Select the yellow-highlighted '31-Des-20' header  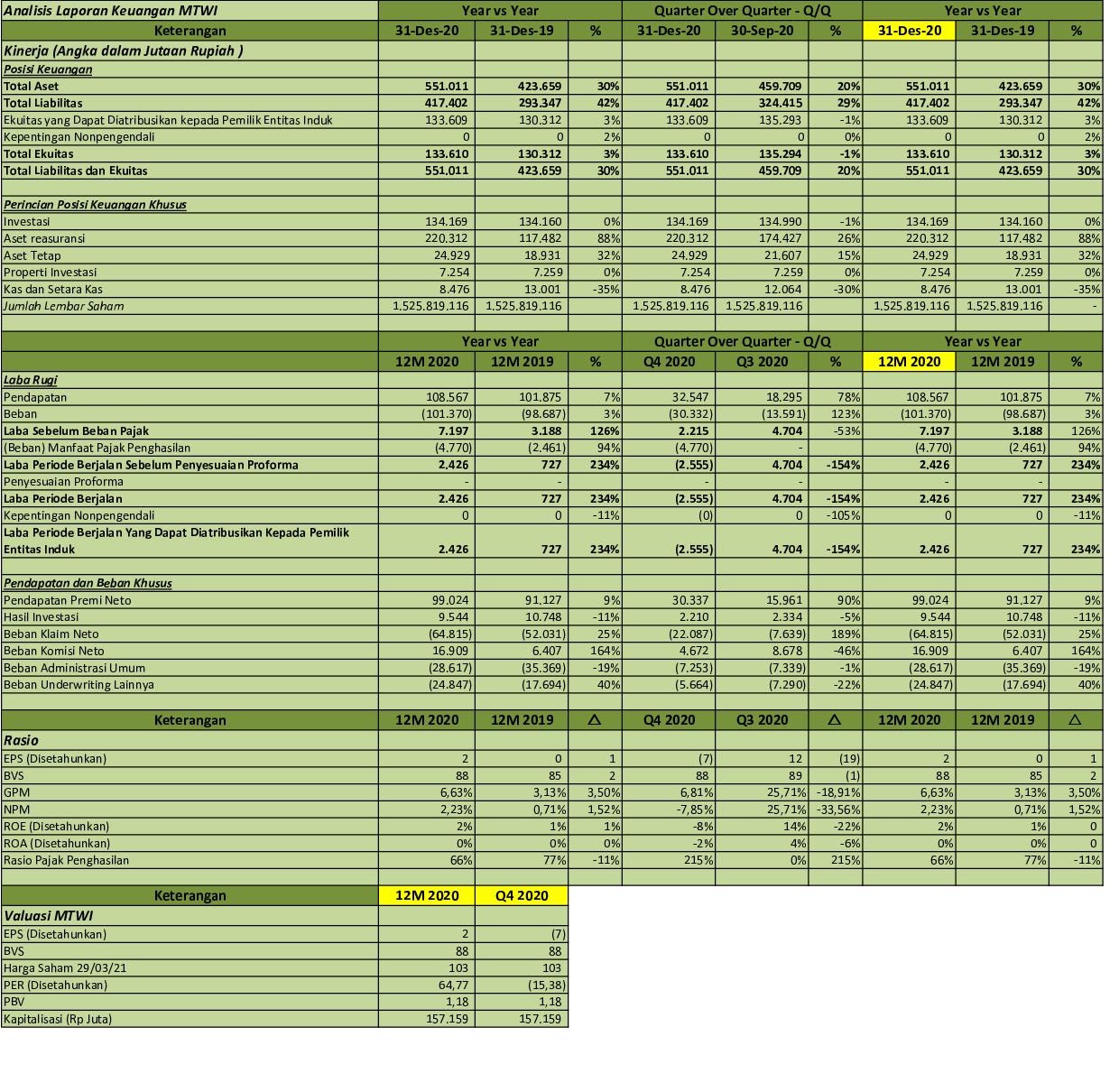point(910,31)
